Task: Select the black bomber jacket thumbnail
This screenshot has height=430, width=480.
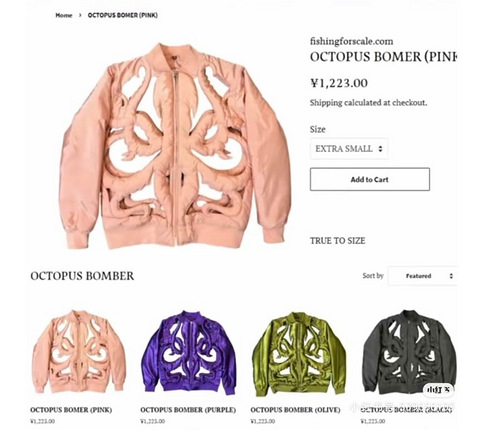Action: click(x=409, y=352)
